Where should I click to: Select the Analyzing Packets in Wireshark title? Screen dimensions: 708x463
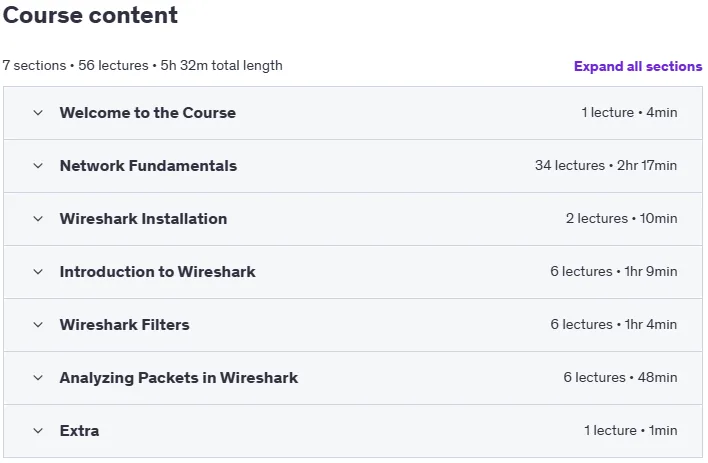(x=179, y=378)
